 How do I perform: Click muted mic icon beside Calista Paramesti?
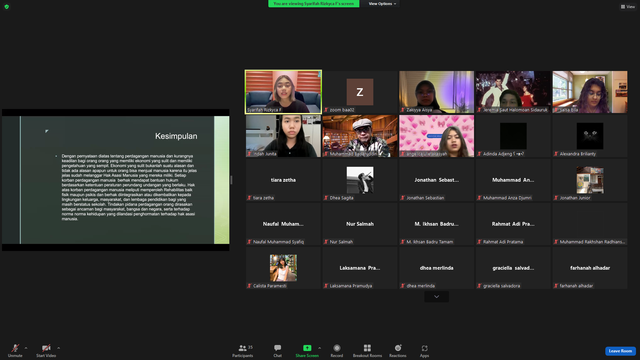click(x=249, y=286)
